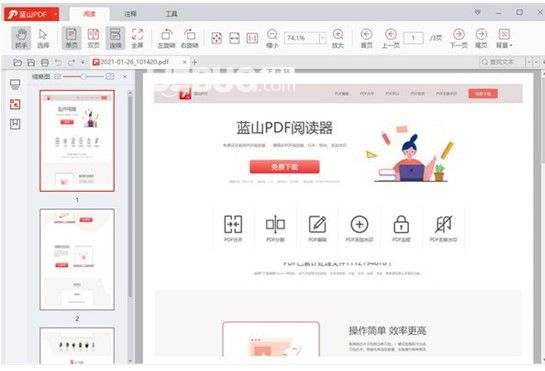Enter fullscreen mode (全屏)
The image size is (545, 371).
coord(137,38)
